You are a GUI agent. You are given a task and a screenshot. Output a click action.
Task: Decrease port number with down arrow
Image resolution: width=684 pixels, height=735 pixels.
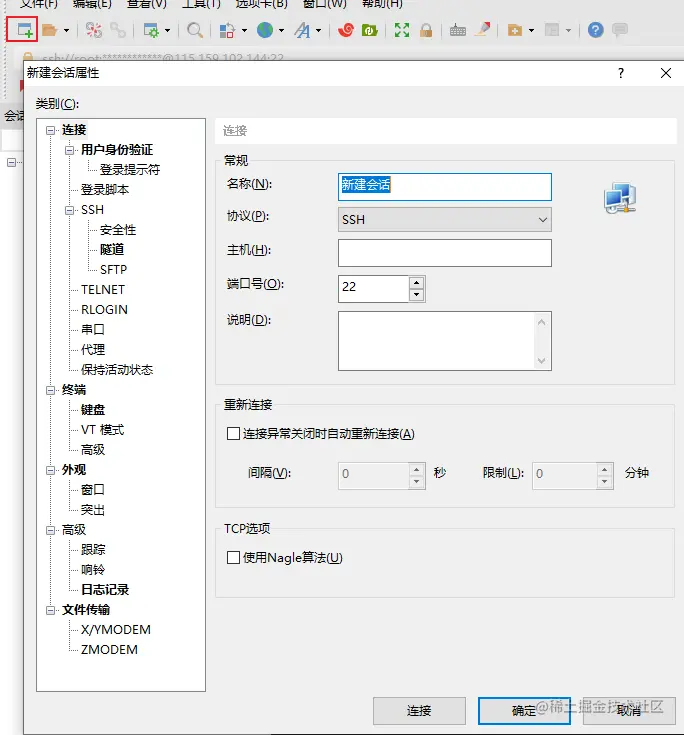pyautogui.click(x=416, y=295)
